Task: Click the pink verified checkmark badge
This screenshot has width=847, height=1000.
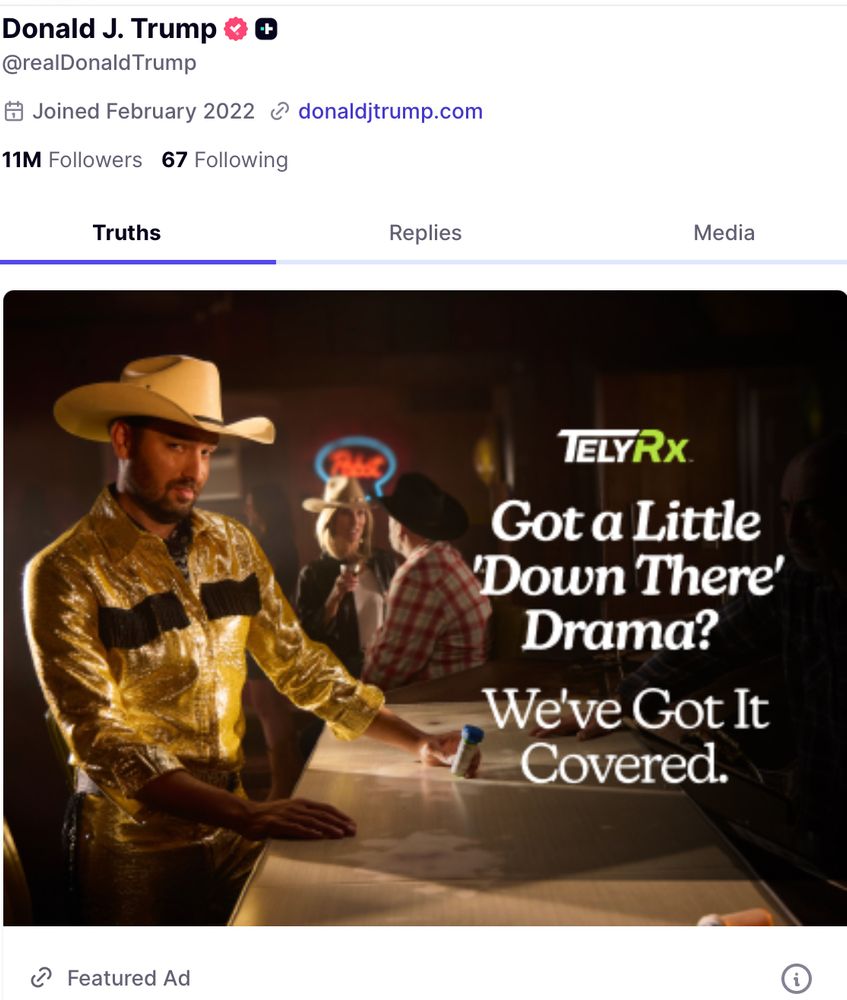Action: [x=233, y=28]
